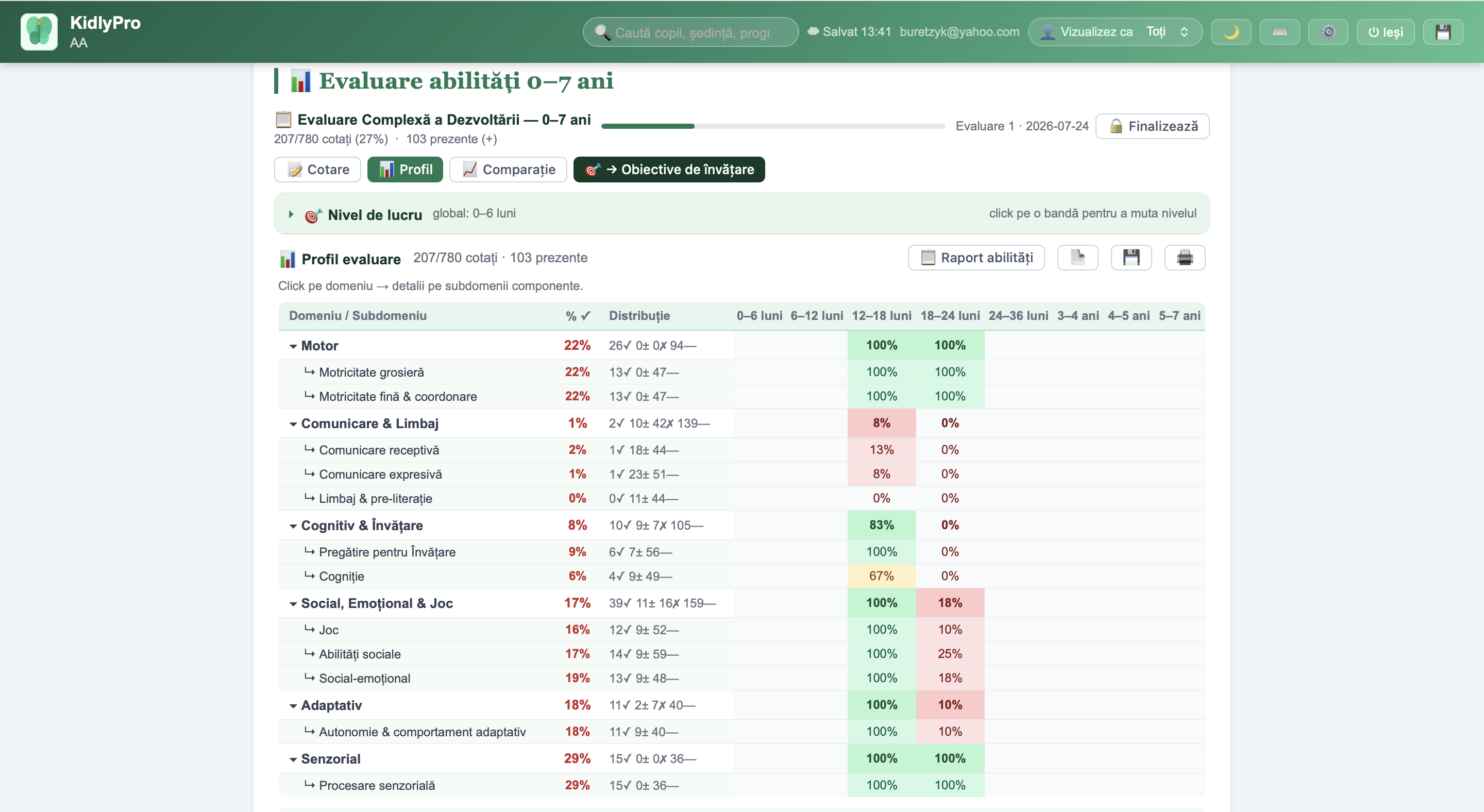
Task: Click the 5–7 ani column header
Action: point(1180,316)
